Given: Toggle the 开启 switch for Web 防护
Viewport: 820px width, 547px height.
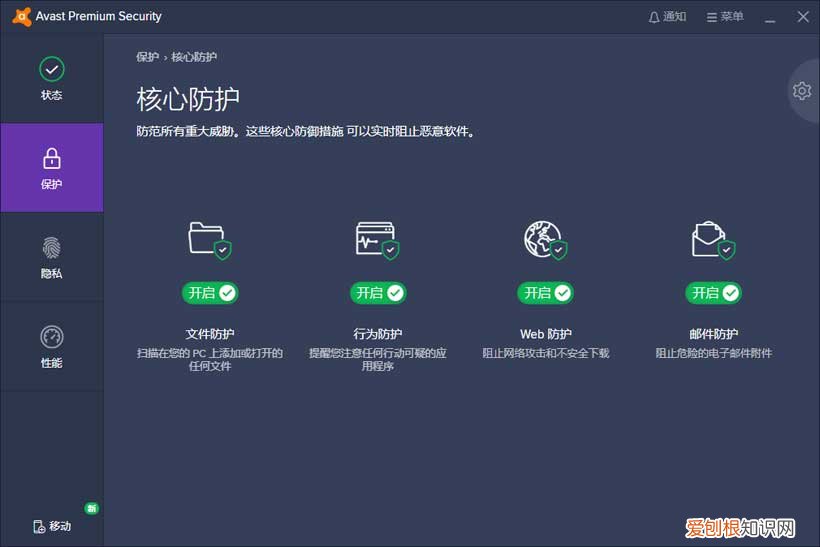Looking at the screenshot, I should pyautogui.click(x=545, y=293).
